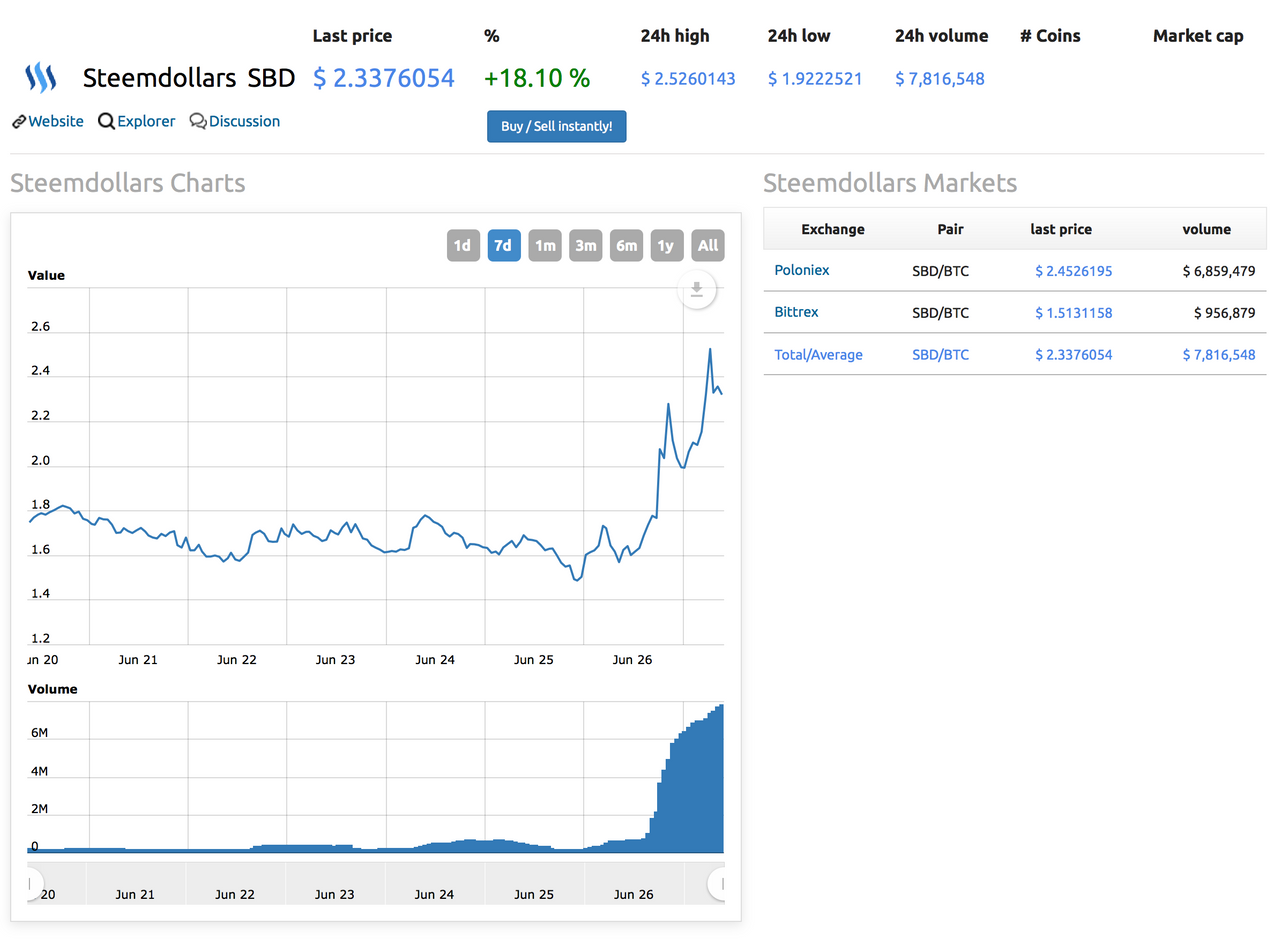The width and height of the screenshot is (1280, 948).
Task: Click the Market cap header label
Action: tap(1198, 36)
